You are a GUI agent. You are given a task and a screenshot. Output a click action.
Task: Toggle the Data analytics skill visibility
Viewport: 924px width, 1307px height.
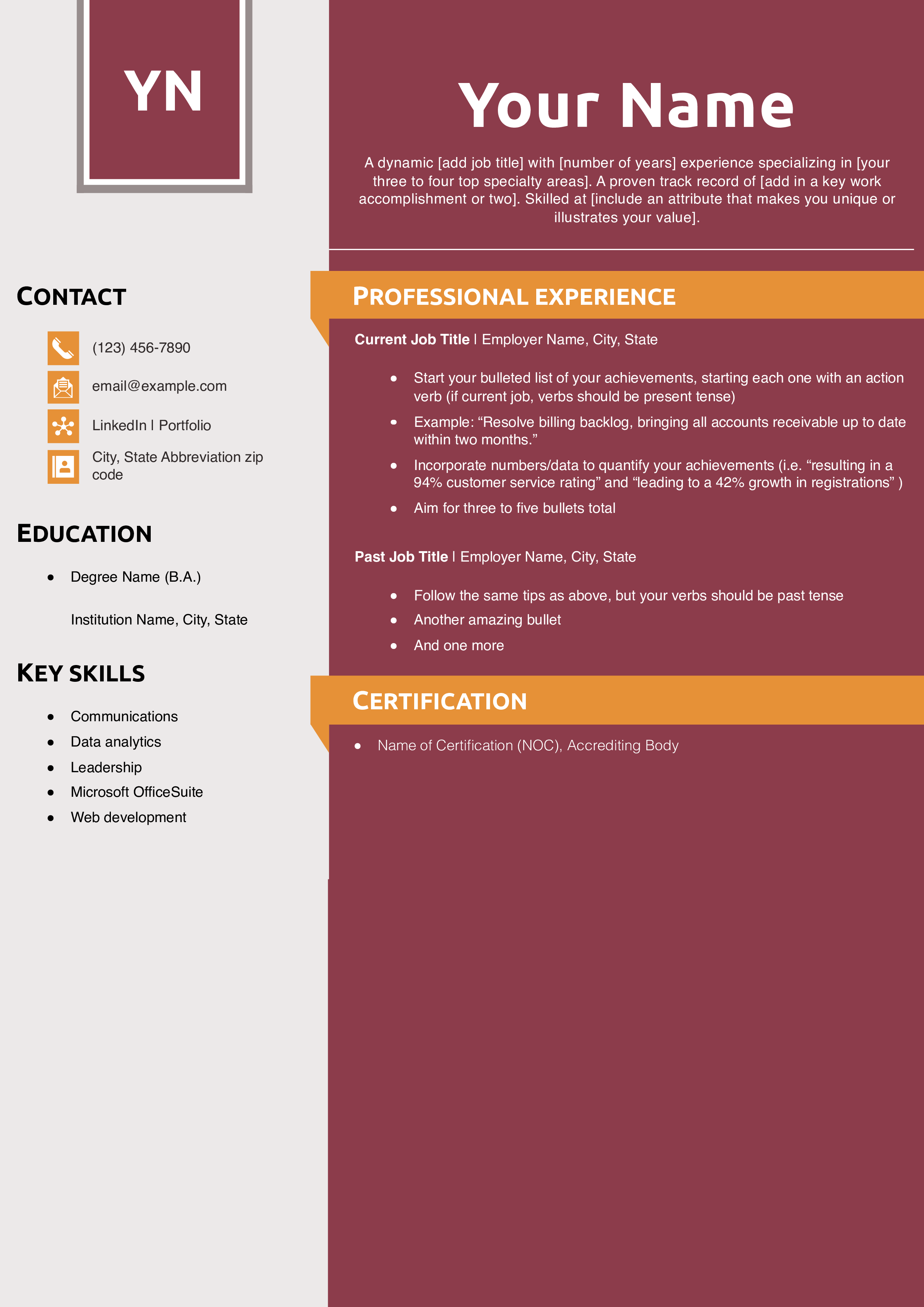coord(116,740)
